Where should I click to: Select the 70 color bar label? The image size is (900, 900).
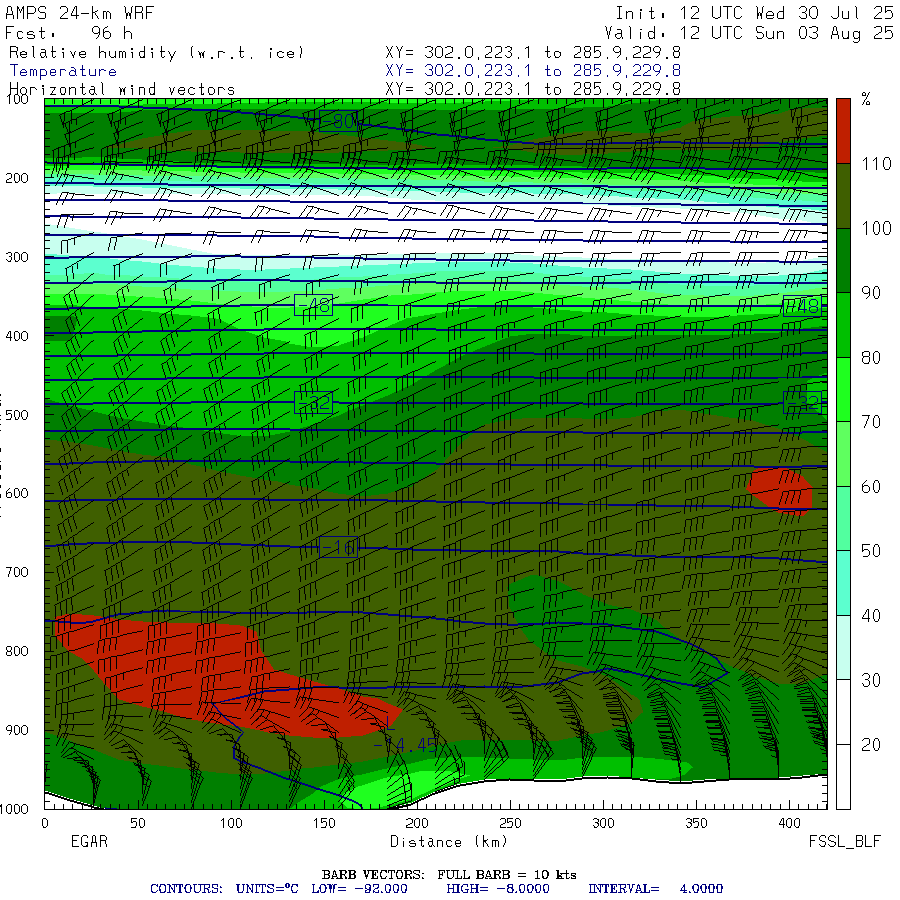point(871,422)
